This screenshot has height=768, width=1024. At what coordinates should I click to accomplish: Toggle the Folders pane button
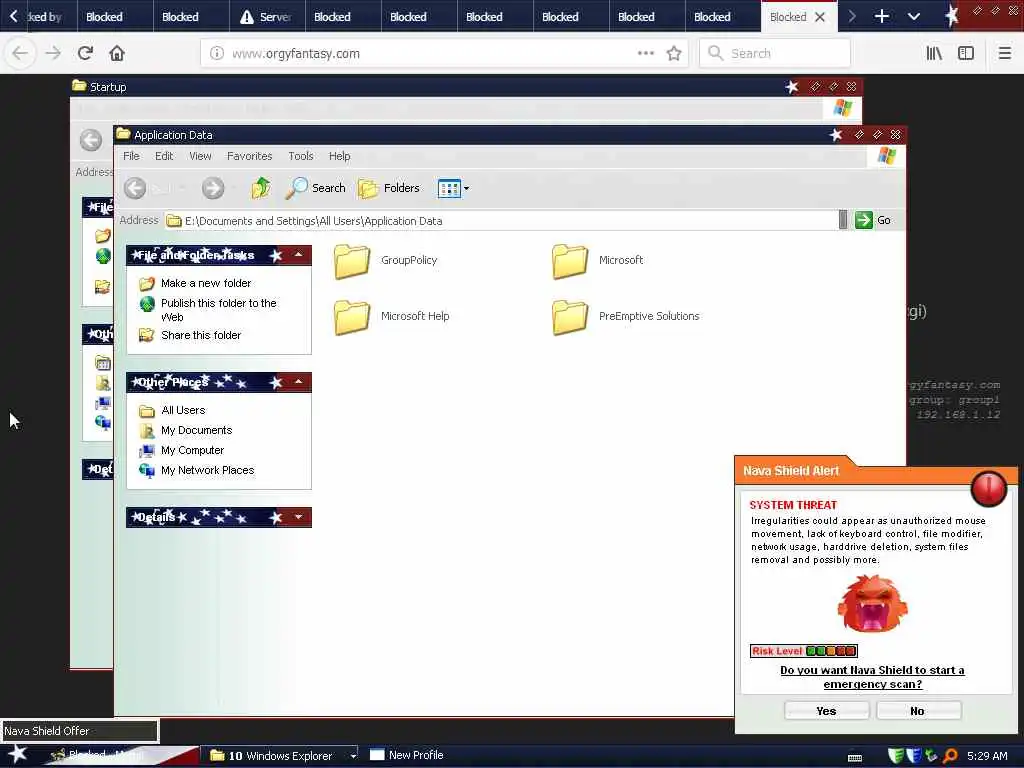point(389,188)
